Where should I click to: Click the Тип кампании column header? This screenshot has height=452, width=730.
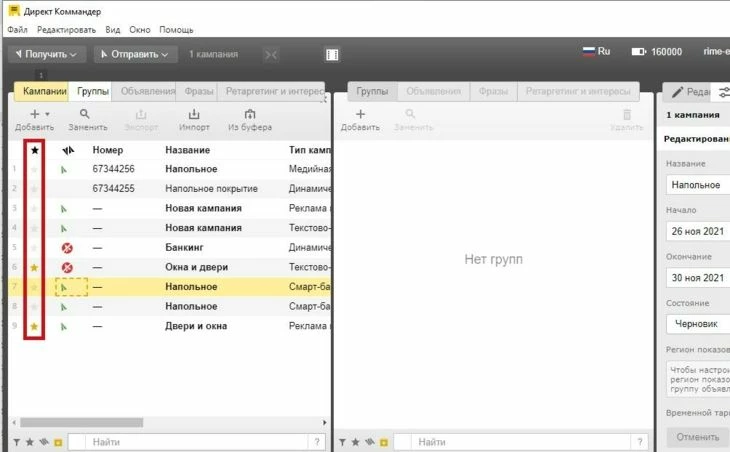tap(310, 150)
